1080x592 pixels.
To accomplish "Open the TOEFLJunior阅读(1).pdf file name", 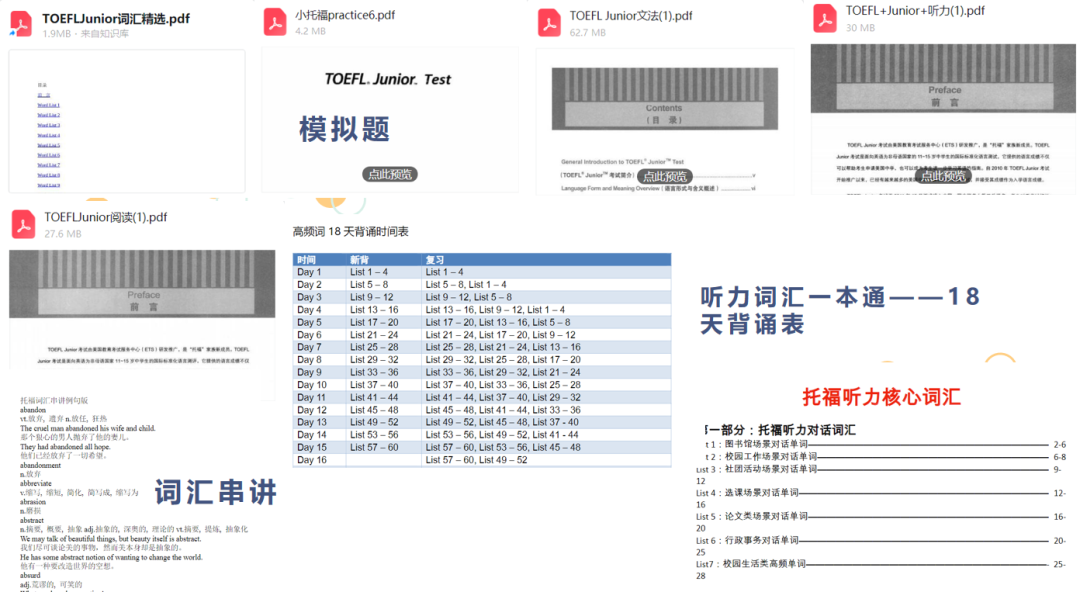I will click(x=105, y=217).
